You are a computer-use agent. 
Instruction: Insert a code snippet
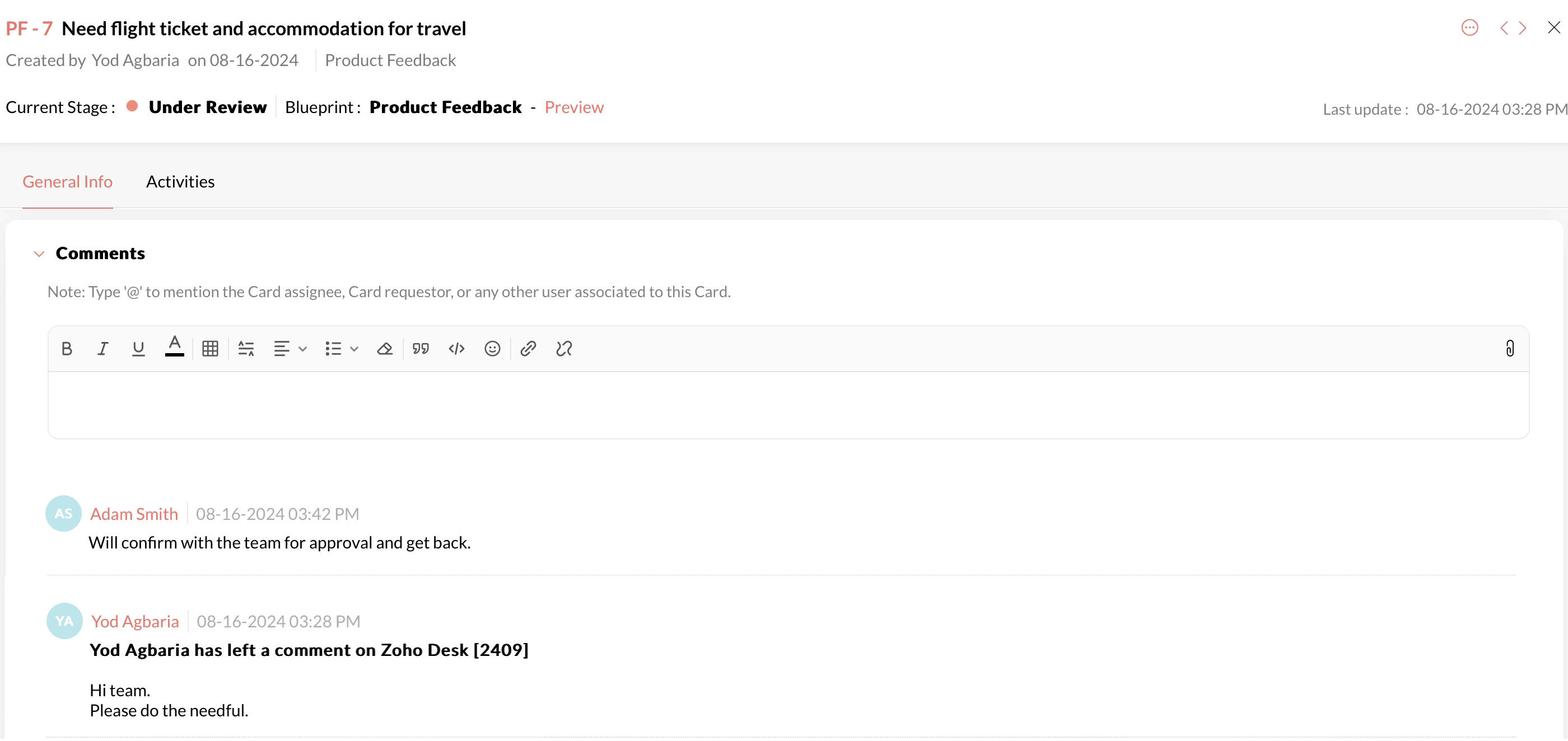tap(456, 349)
